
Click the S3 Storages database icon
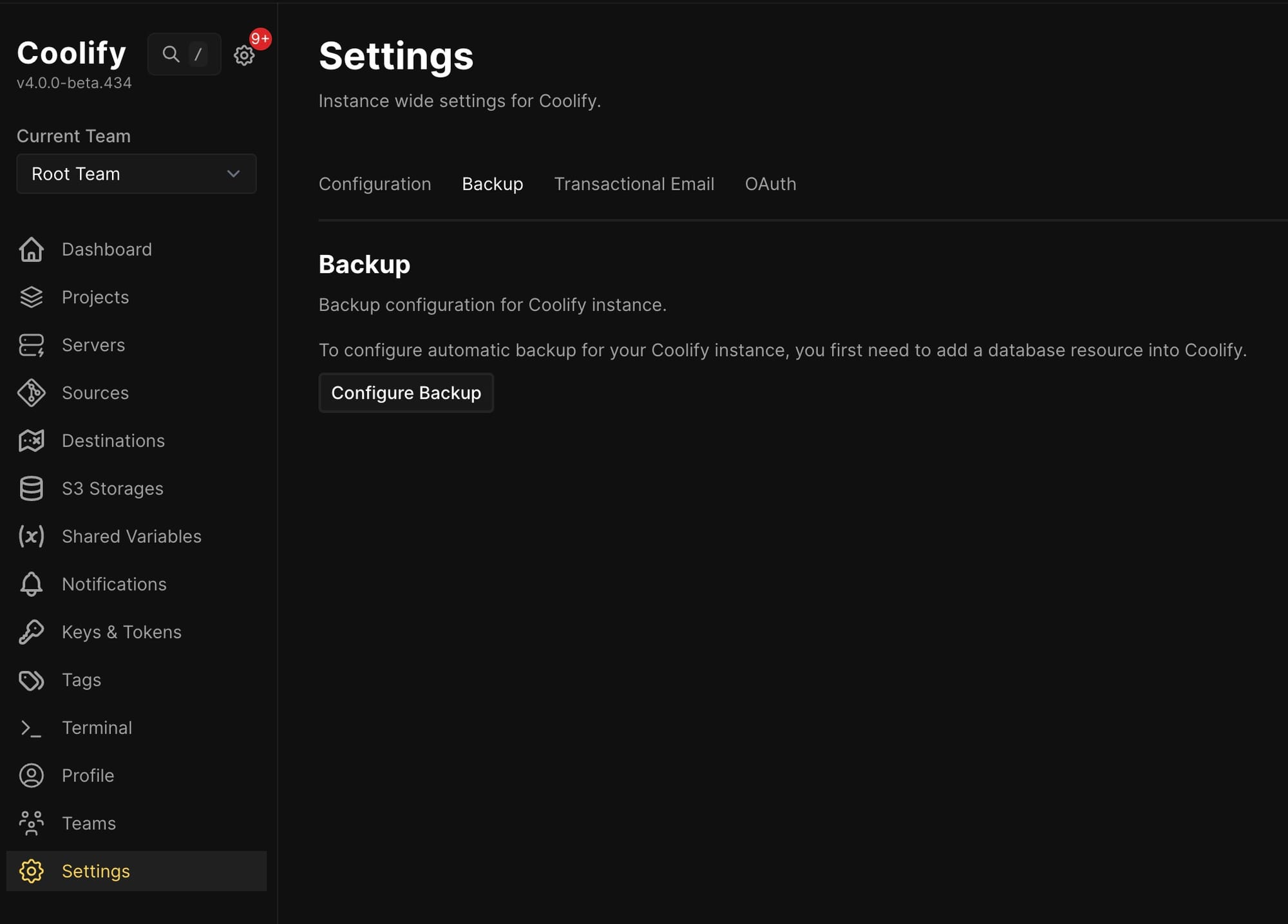click(31, 488)
